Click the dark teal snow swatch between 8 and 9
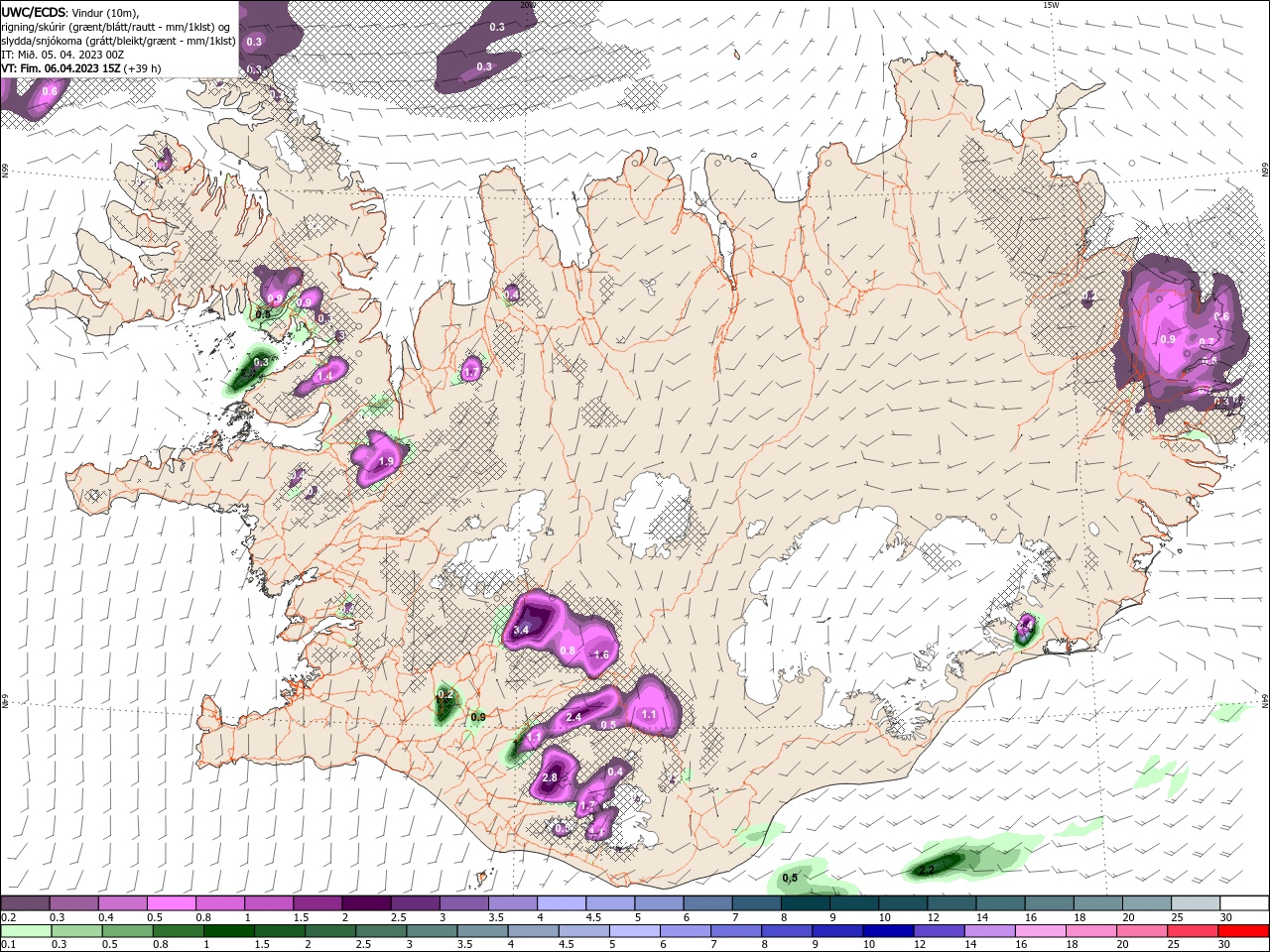The image size is (1270, 952). click(x=806, y=903)
